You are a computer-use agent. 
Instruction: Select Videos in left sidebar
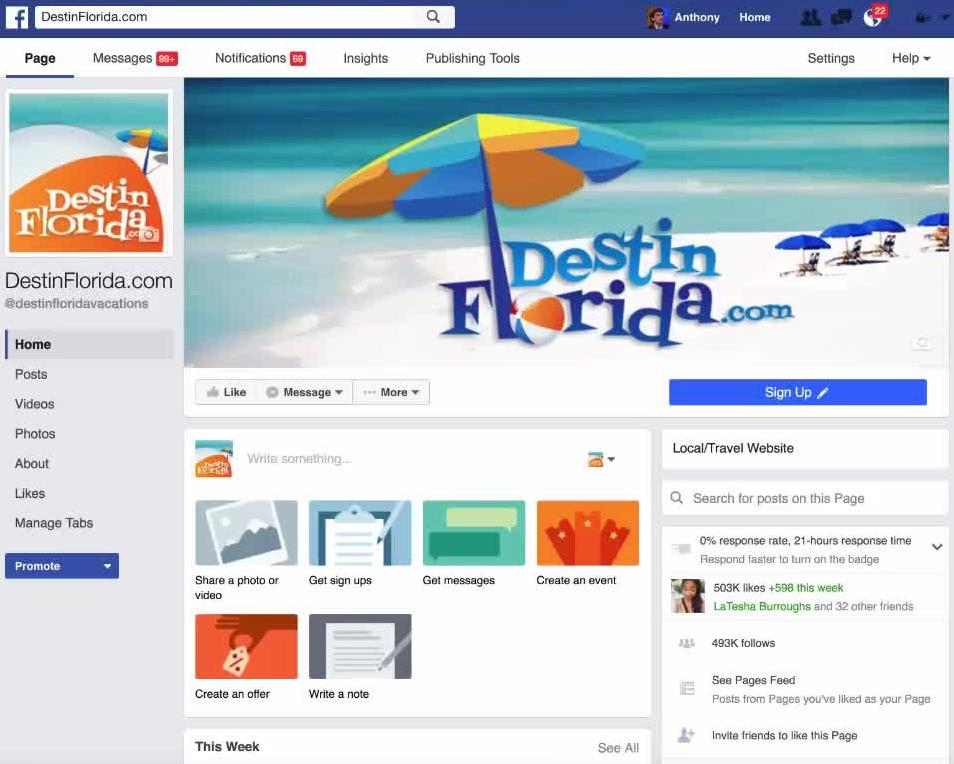[x=35, y=404]
